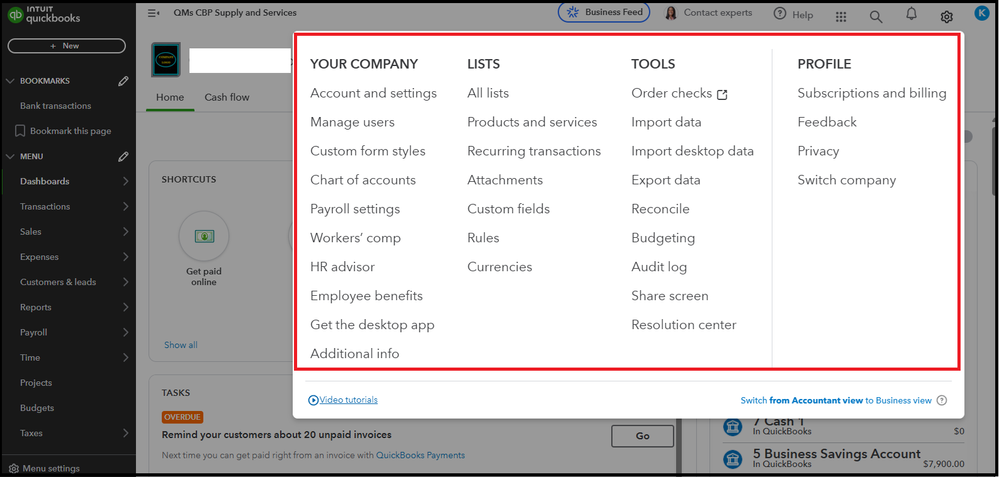Click the Video tutorials play icon

click(x=313, y=400)
